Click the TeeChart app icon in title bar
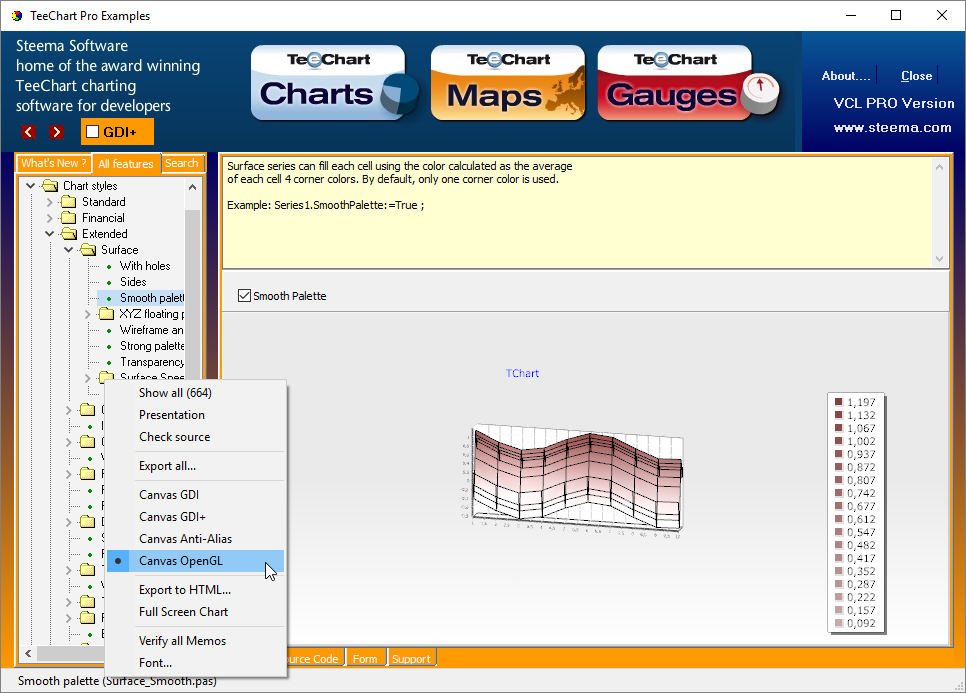This screenshot has height=693, width=966. click(x=17, y=16)
